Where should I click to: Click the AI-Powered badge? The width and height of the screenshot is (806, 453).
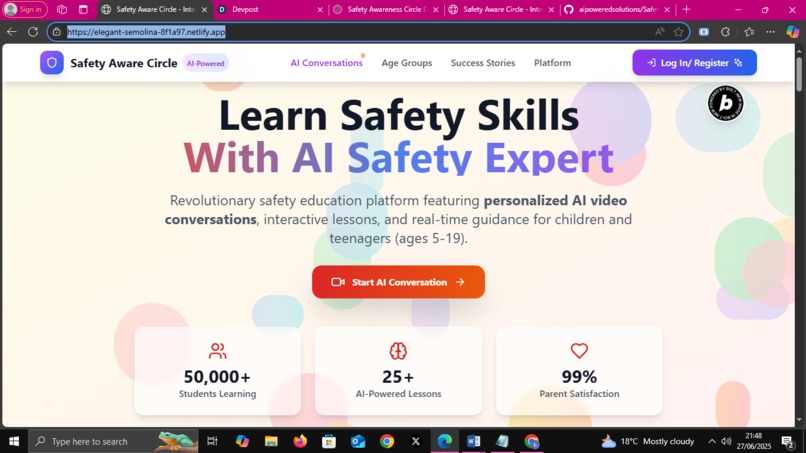coord(206,63)
